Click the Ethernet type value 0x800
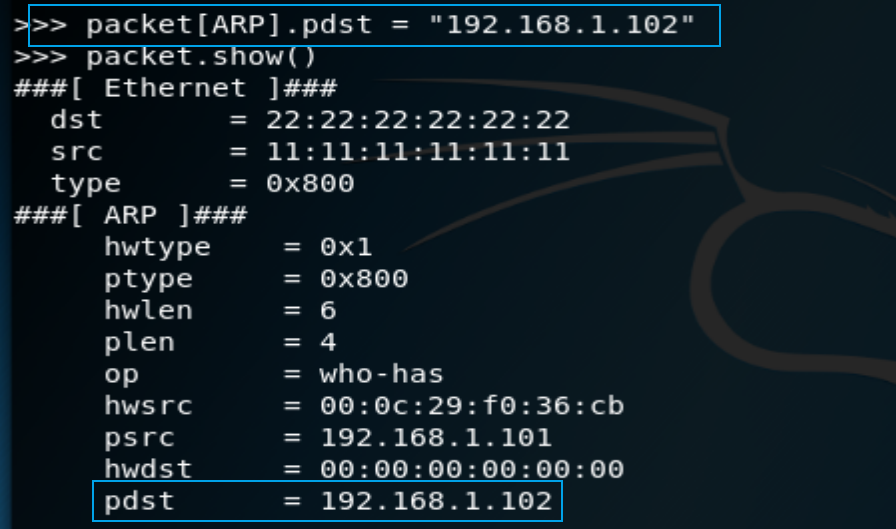This screenshot has width=896, height=529. [x=310, y=184]
